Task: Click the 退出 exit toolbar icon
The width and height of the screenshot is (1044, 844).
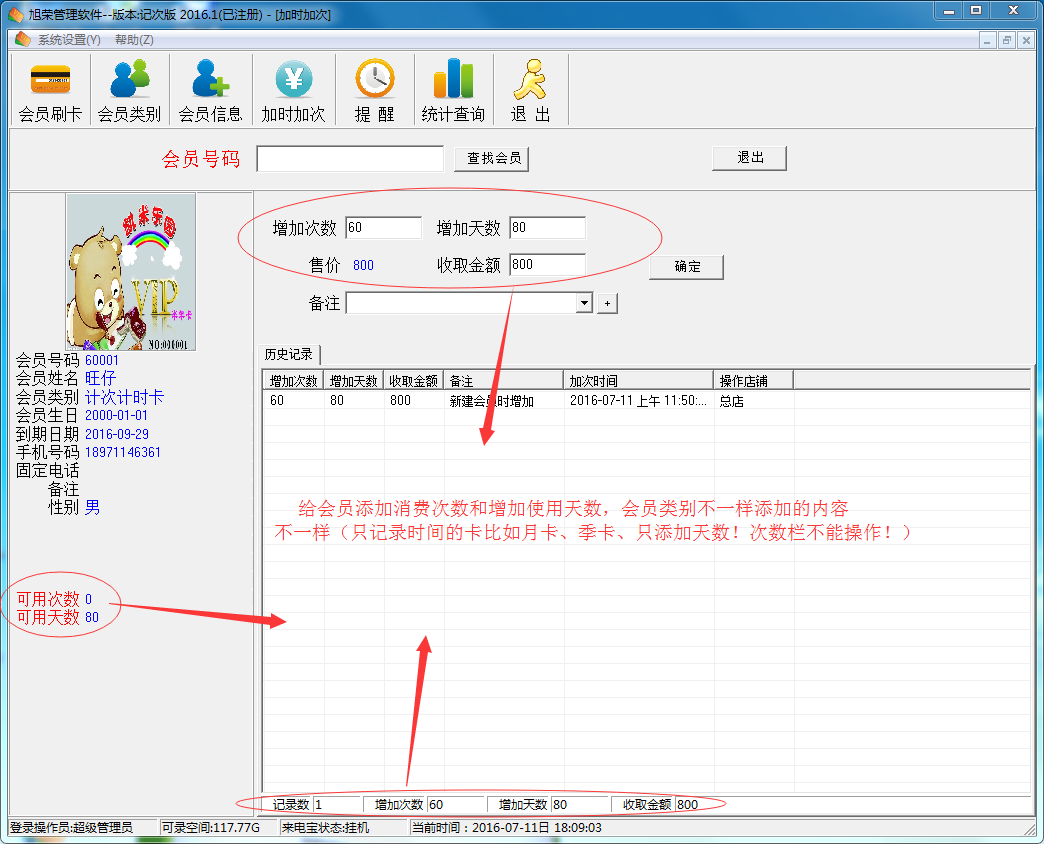Action: tap(531, 88)
